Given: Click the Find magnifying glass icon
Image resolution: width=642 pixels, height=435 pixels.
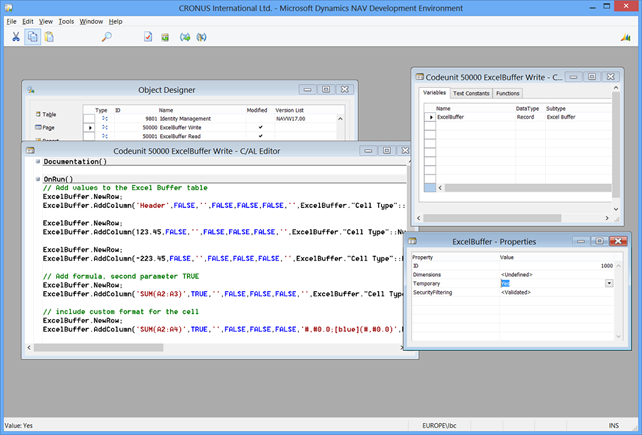Looking at the screenshot, I should tap(106, 37).
